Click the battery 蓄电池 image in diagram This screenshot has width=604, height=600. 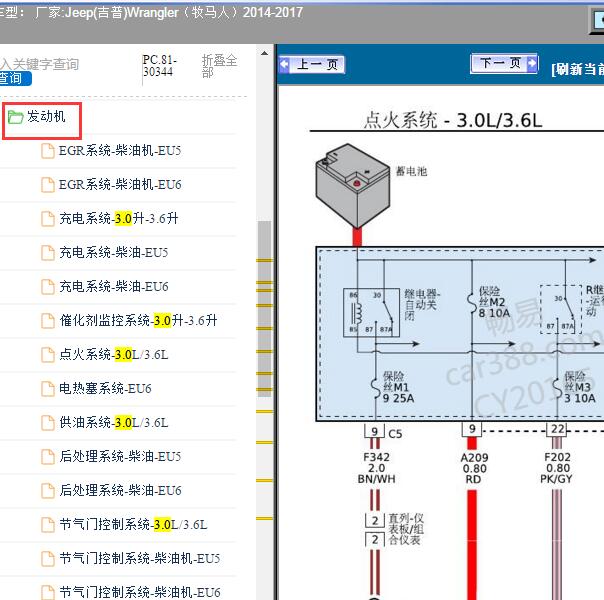click(353, 186)
